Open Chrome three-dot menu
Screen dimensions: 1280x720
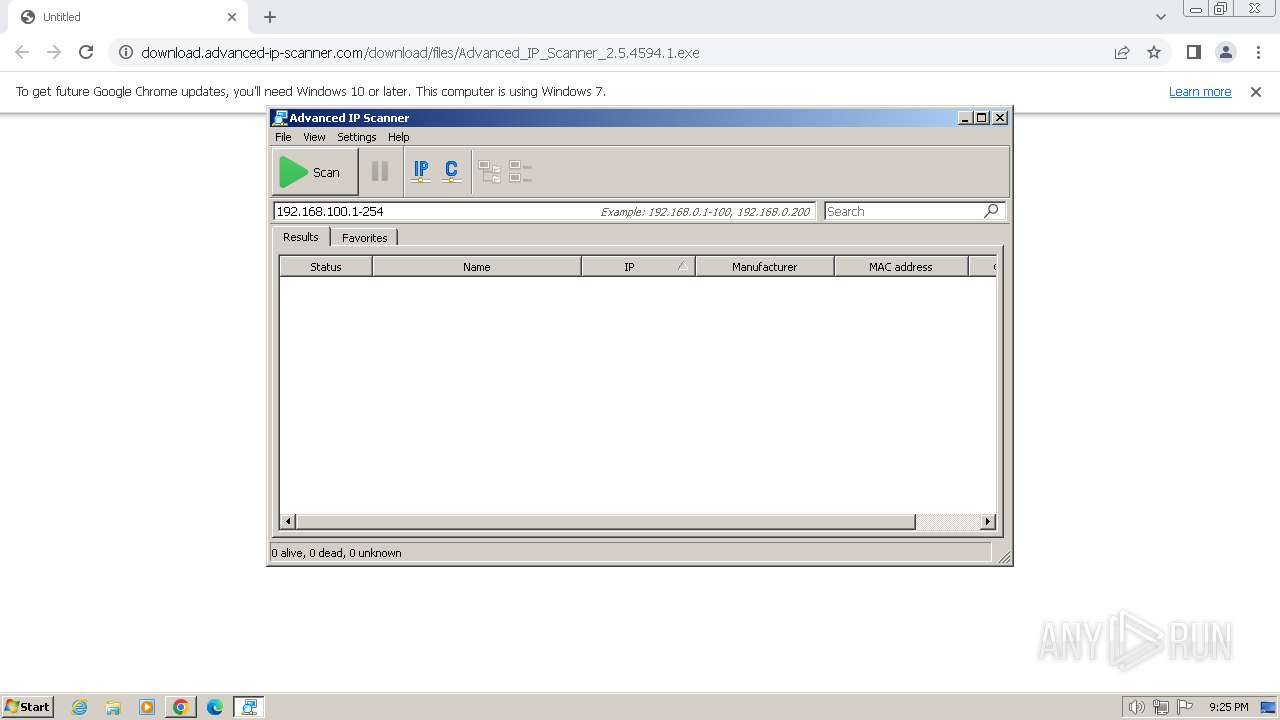click(x=1258, y=52)
